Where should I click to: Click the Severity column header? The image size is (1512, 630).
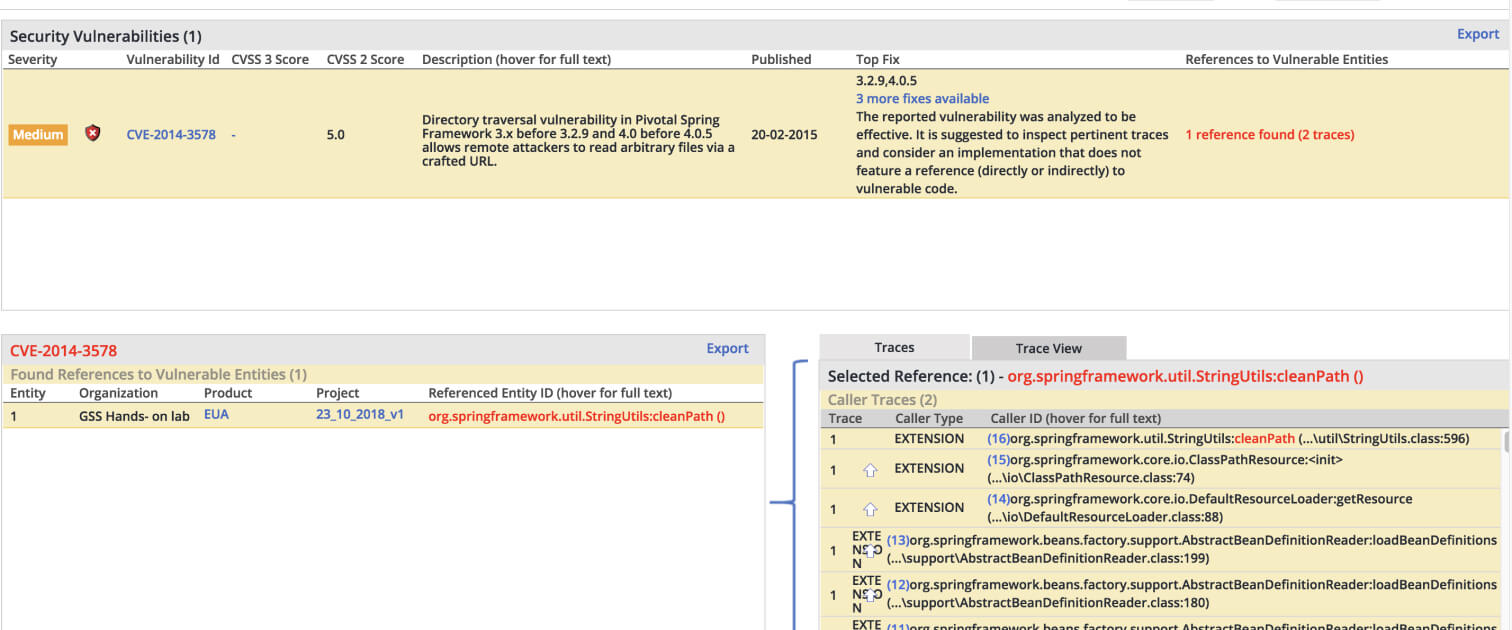33,59
